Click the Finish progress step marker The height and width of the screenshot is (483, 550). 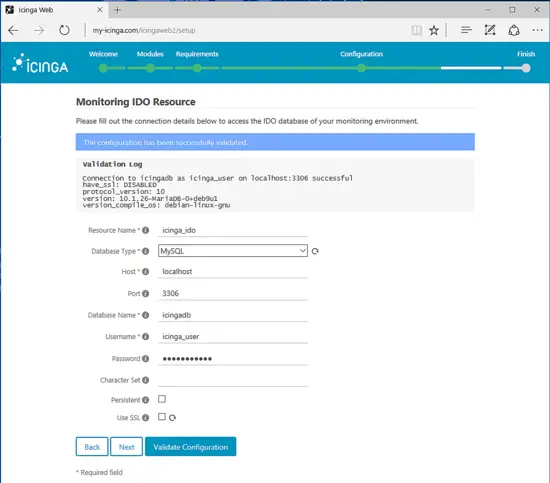tap(526, 68)
